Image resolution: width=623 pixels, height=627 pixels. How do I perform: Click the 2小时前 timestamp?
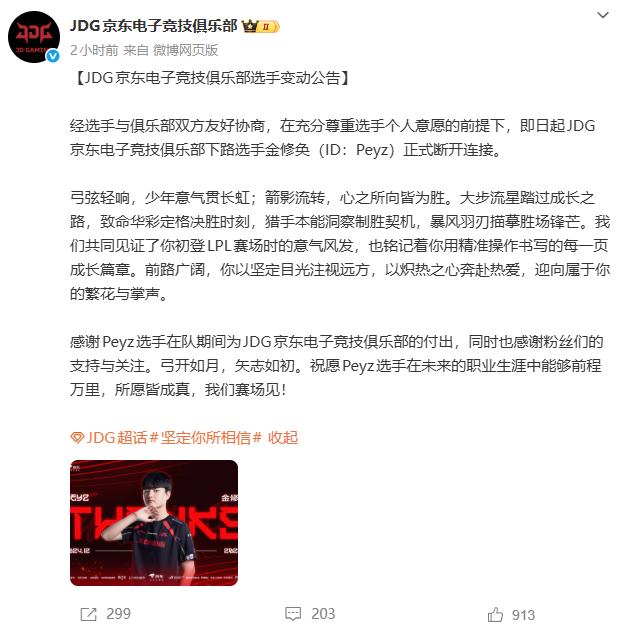coord(94,50)
